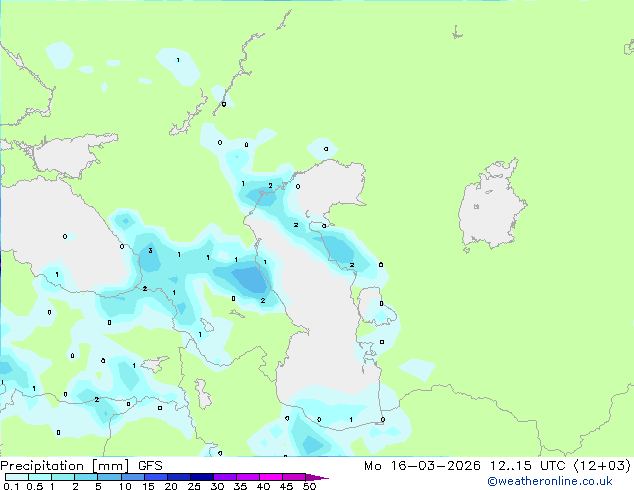
Task: Pick the 2–5 mm legend color swatch
Action: (86, 477)
